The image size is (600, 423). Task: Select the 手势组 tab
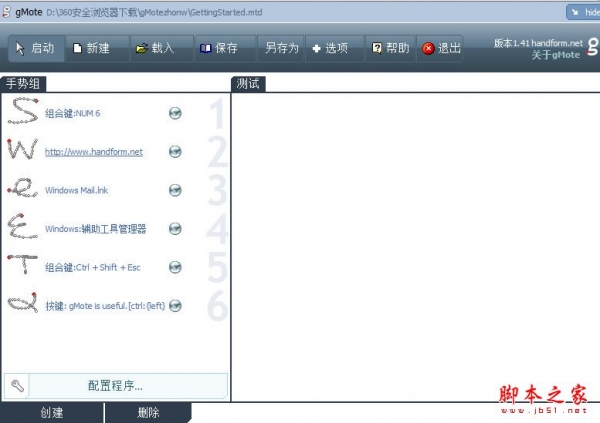pos(23,83)
